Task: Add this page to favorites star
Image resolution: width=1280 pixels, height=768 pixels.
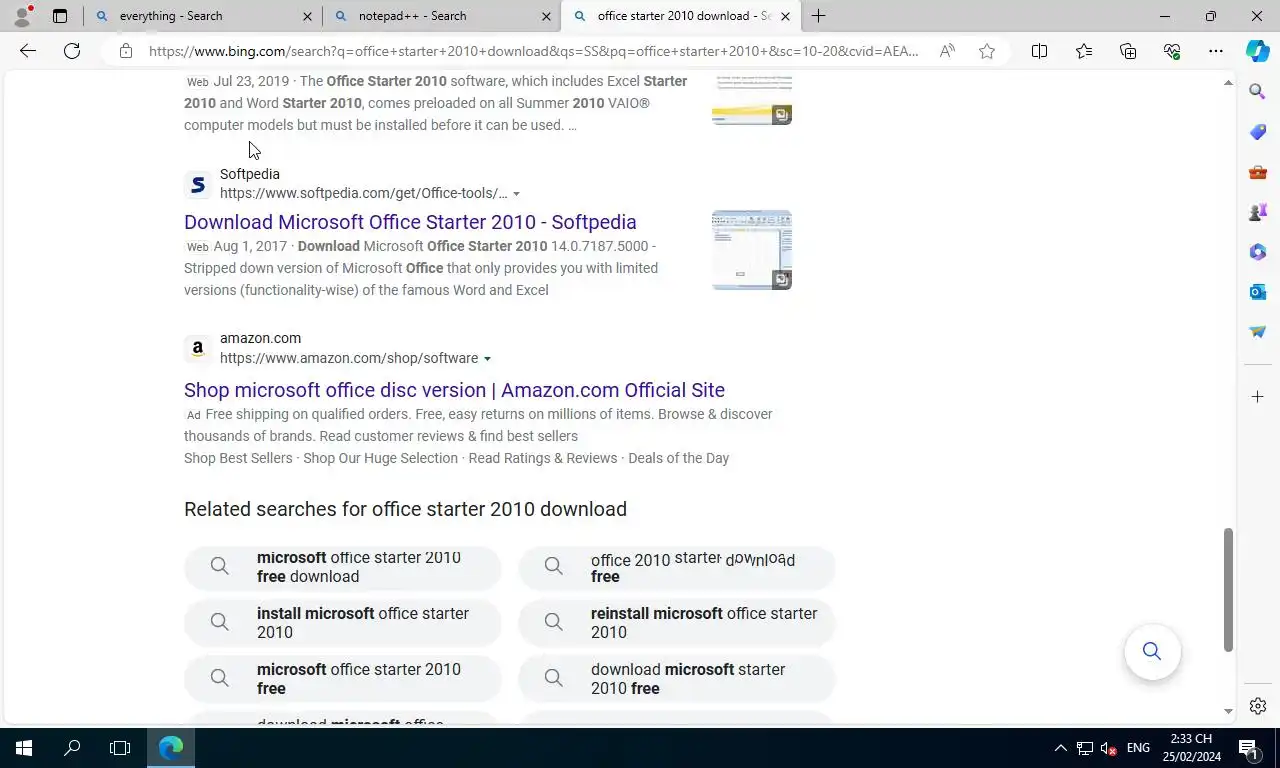Action: point(987,51)
